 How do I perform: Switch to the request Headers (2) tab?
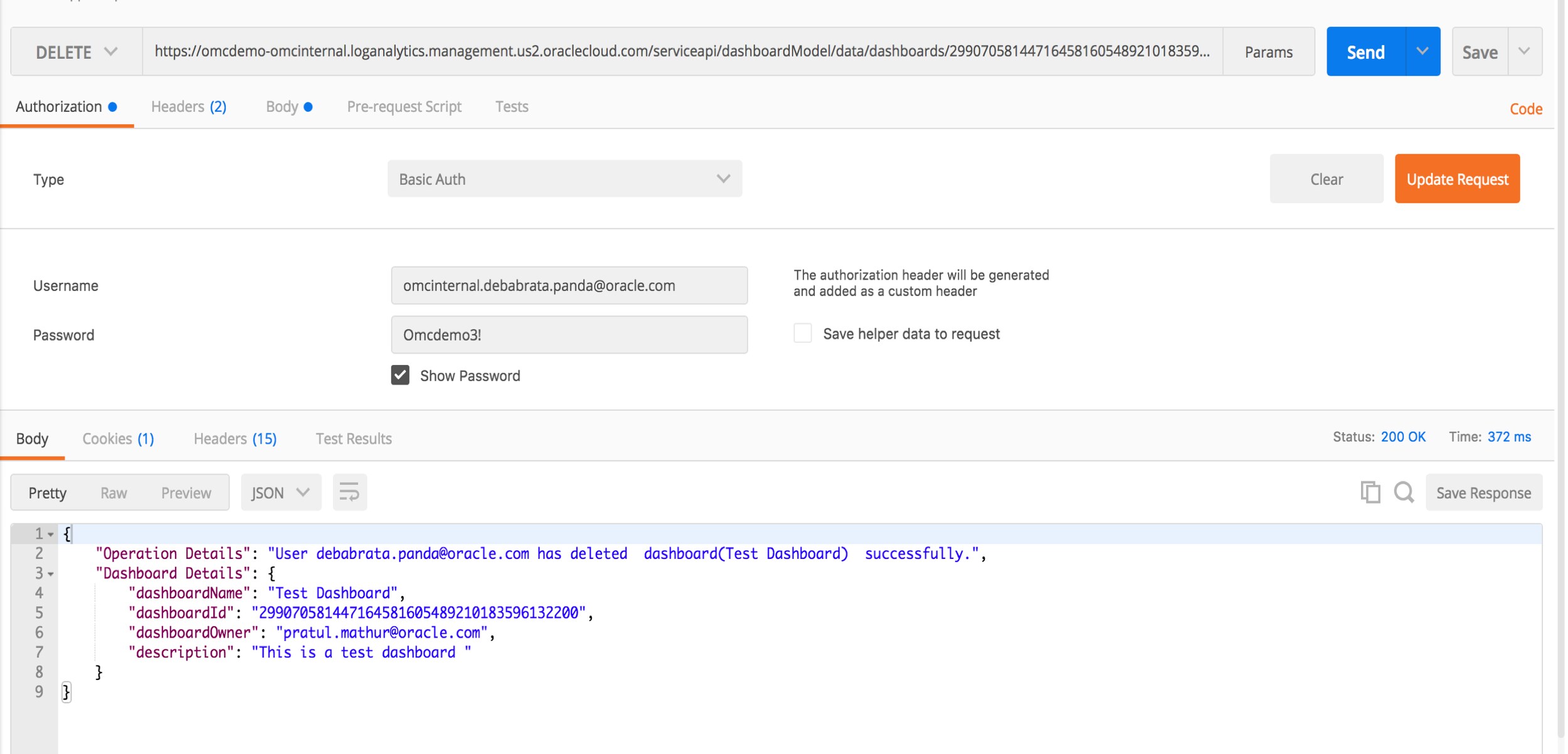tap(188, 107)
